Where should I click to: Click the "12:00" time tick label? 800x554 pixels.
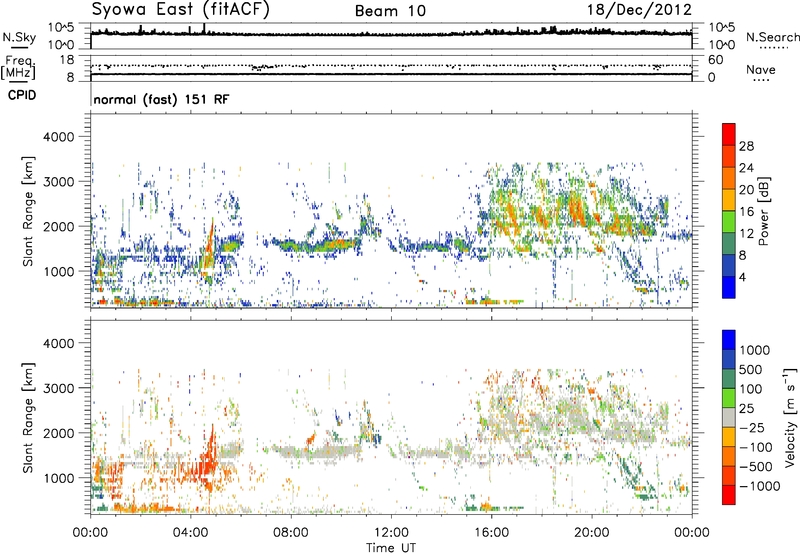pos(391,533)
